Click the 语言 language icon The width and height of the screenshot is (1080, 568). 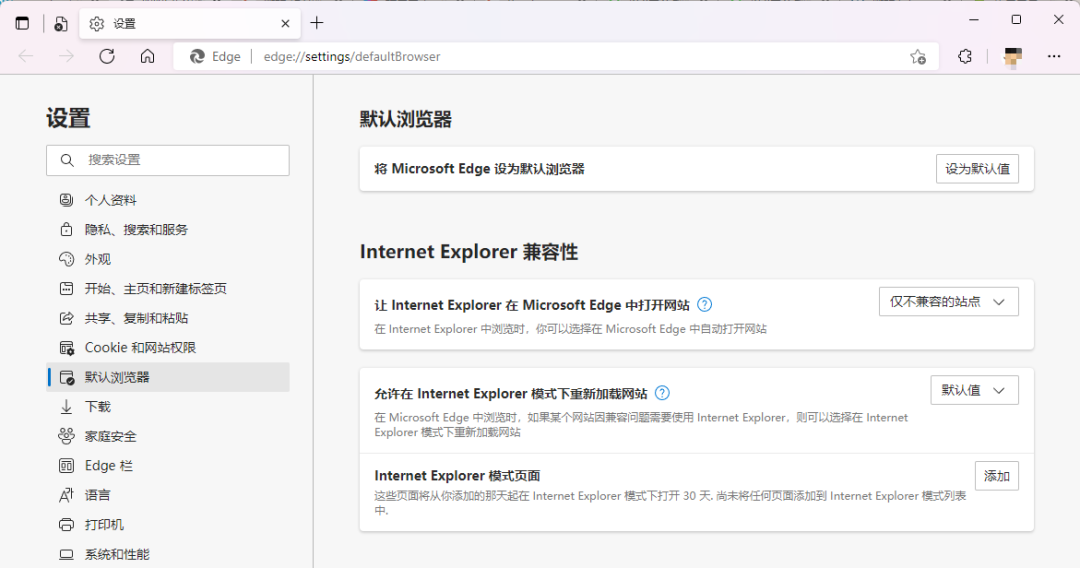click(66, 495)
